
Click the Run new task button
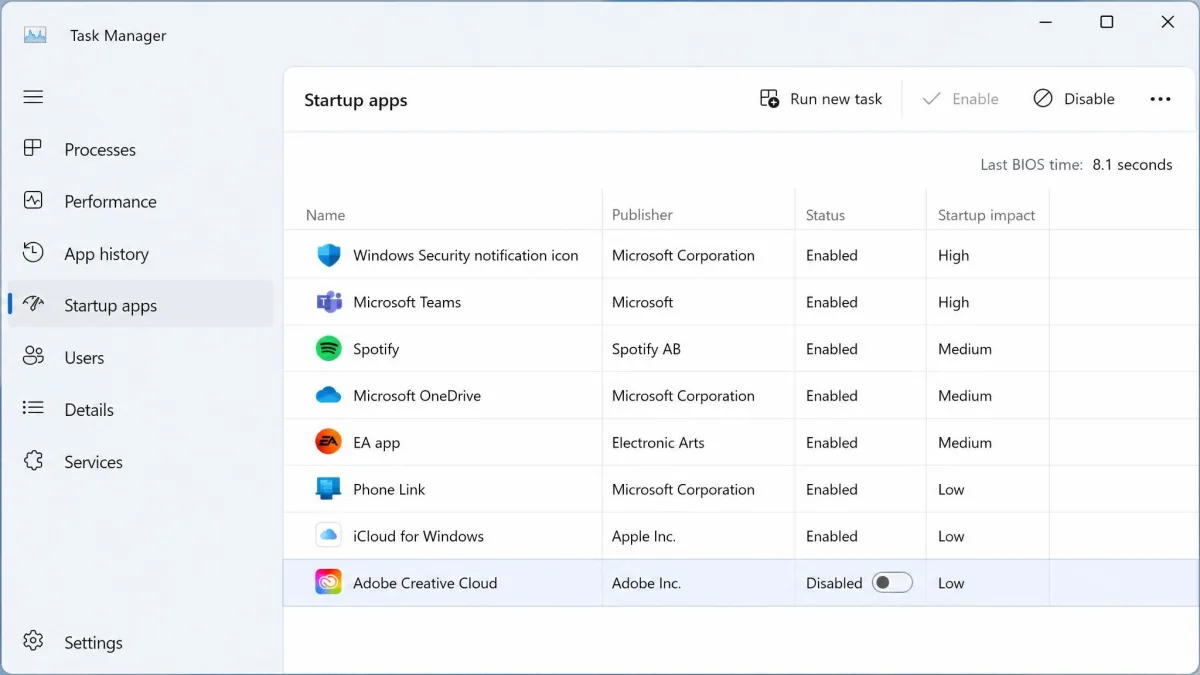coord(821,99)
